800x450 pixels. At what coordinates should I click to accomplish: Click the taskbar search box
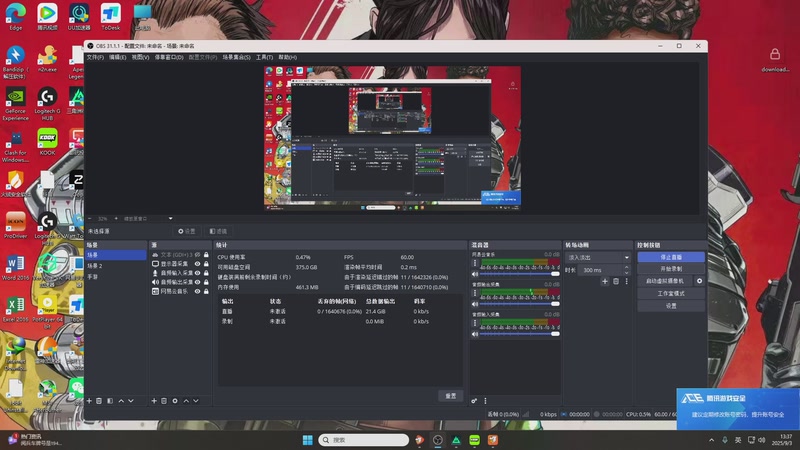(x=364, y=440)
